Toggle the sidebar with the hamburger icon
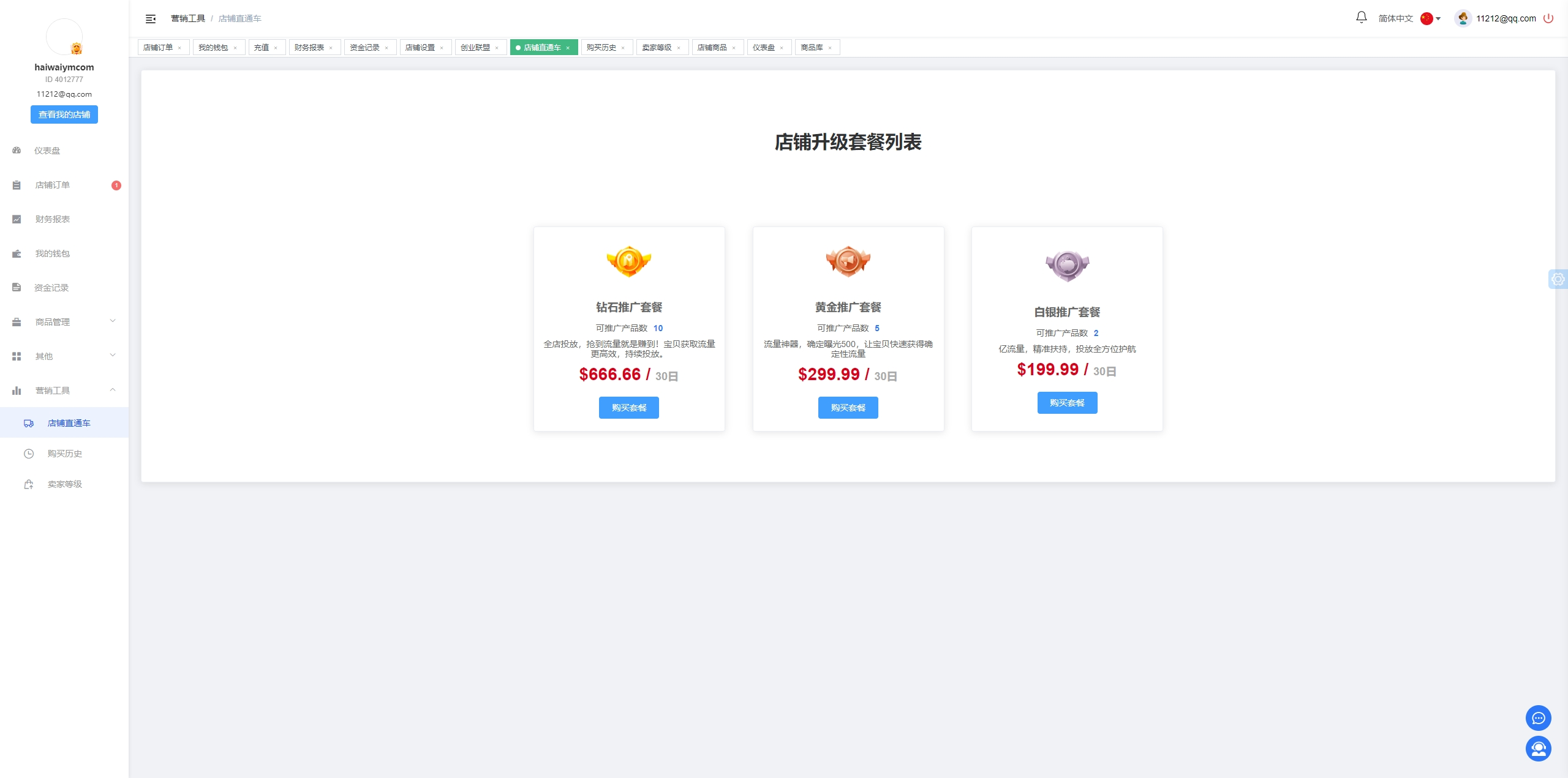The height and width of the screenshot is (778, 1568). pyautogui.click(x=150, y=18)
